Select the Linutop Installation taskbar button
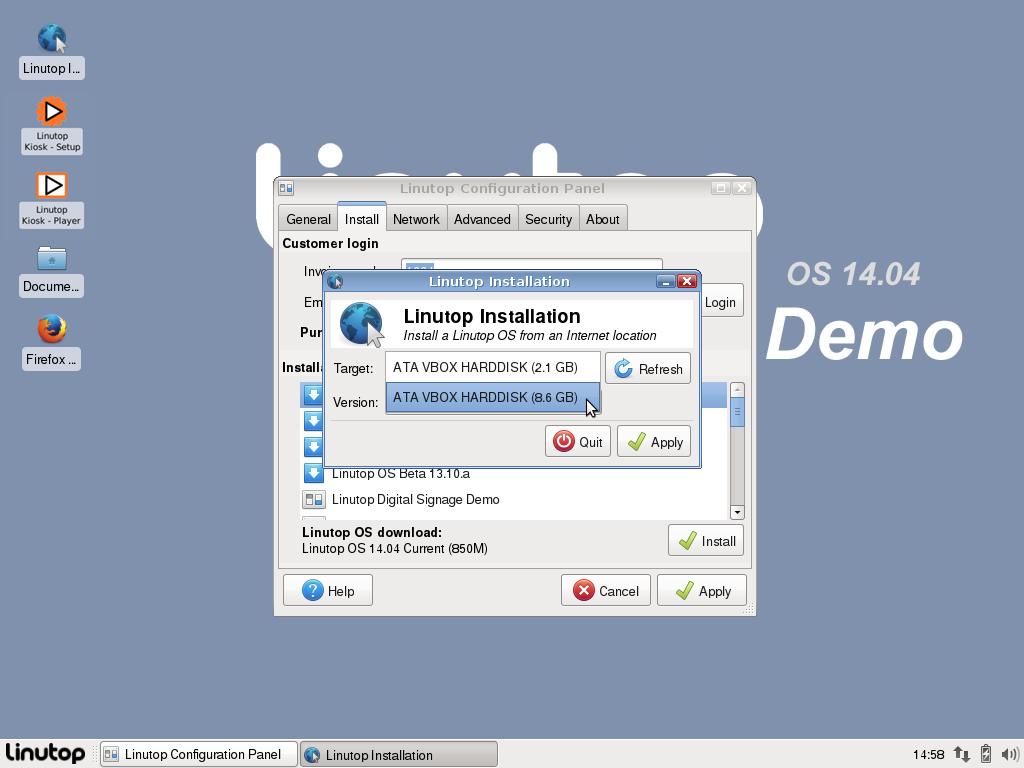Screen dimensions: 1024x768 [398, 754]
